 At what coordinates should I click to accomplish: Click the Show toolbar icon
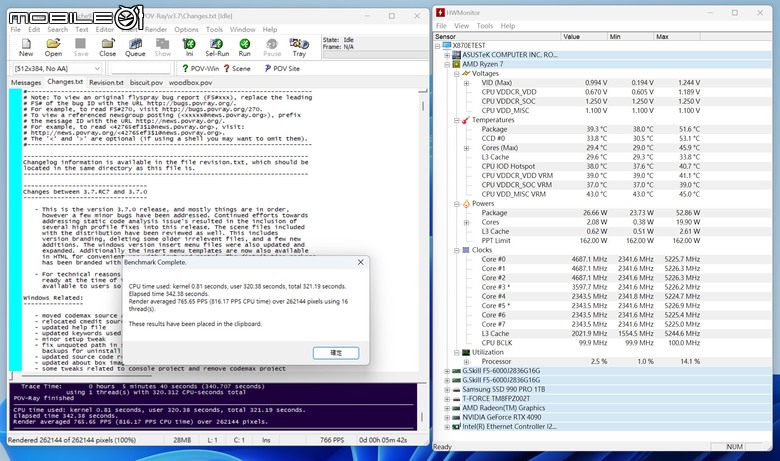pos(163,48)
